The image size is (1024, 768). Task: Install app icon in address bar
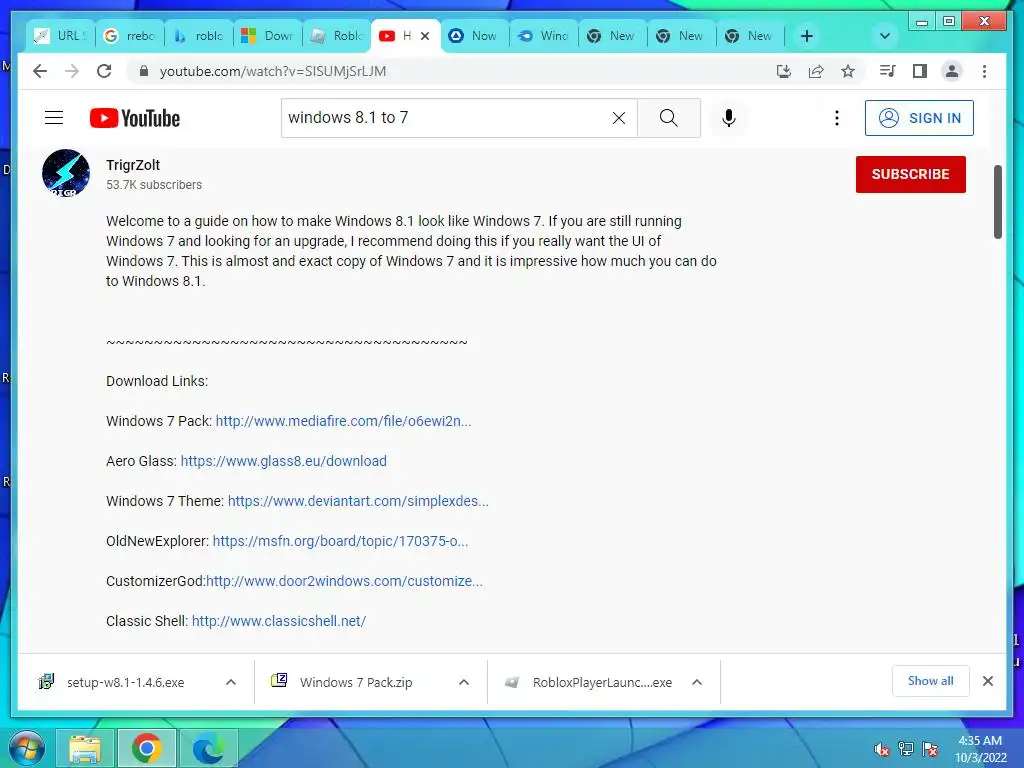(784, 71)
